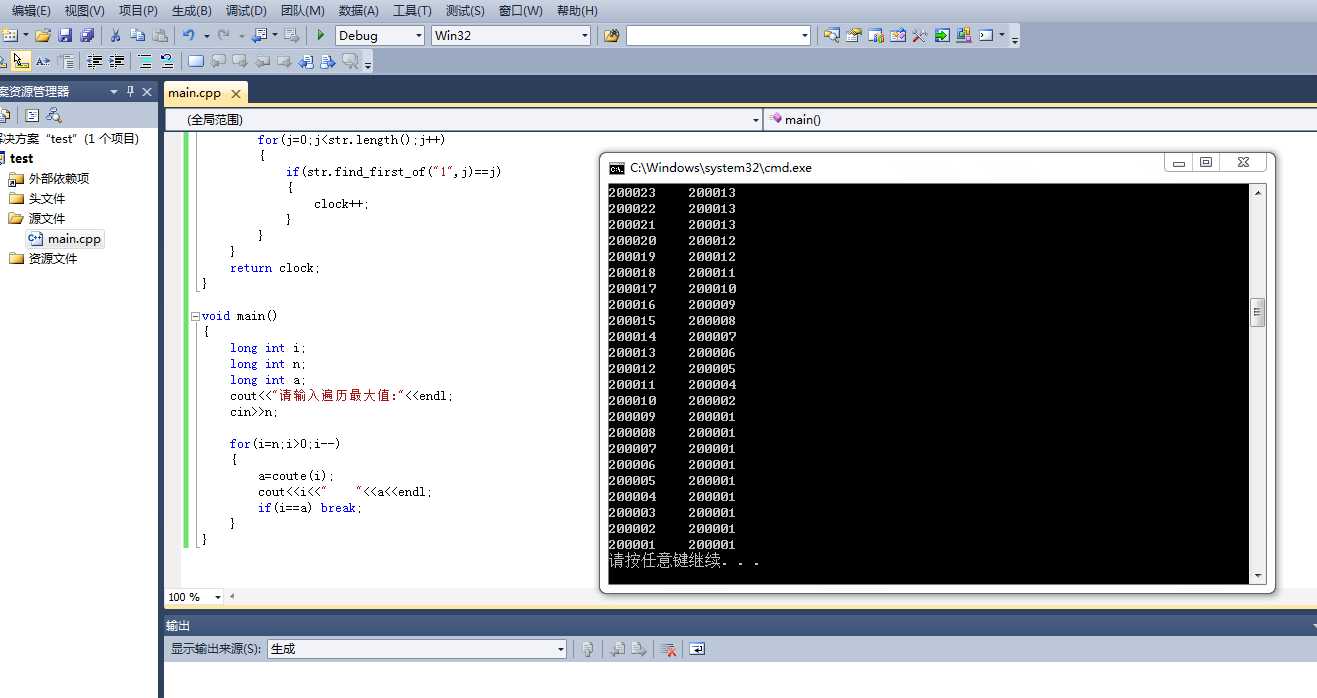
Task: Select the test project node
Action: [x=21, y=158]
